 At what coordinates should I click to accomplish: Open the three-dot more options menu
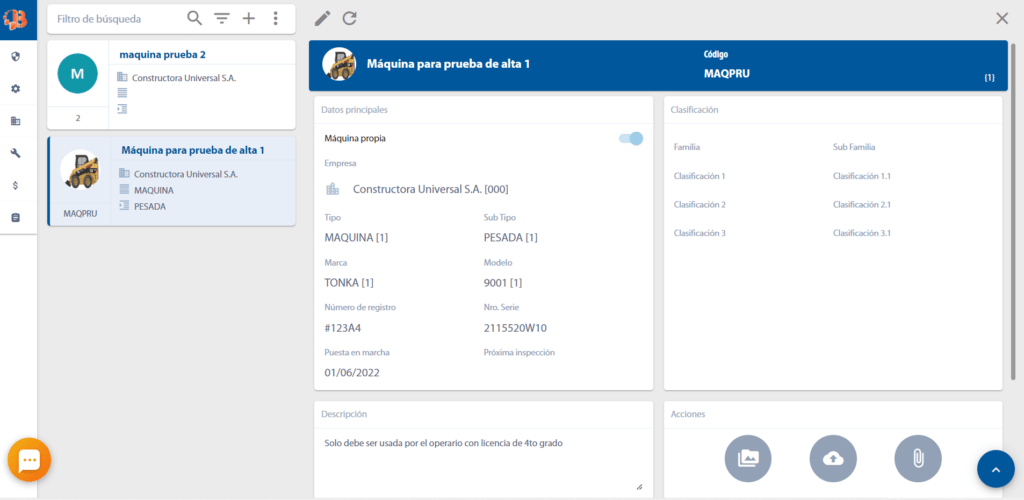[276, 18]
